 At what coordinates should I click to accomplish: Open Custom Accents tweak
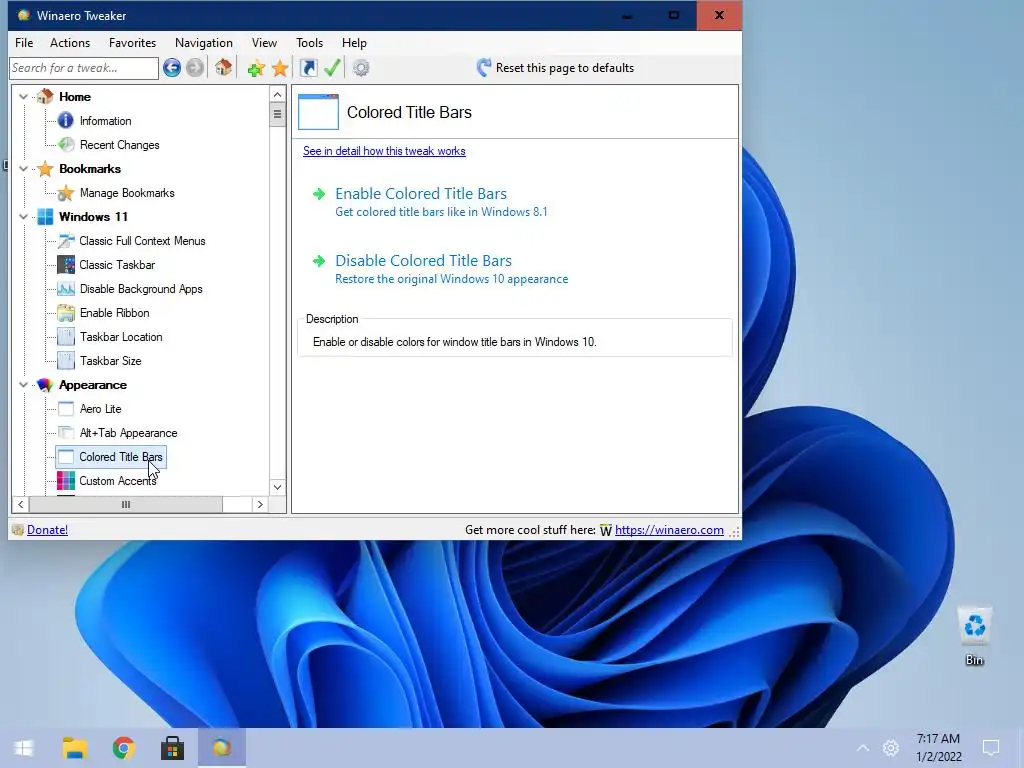118,481
